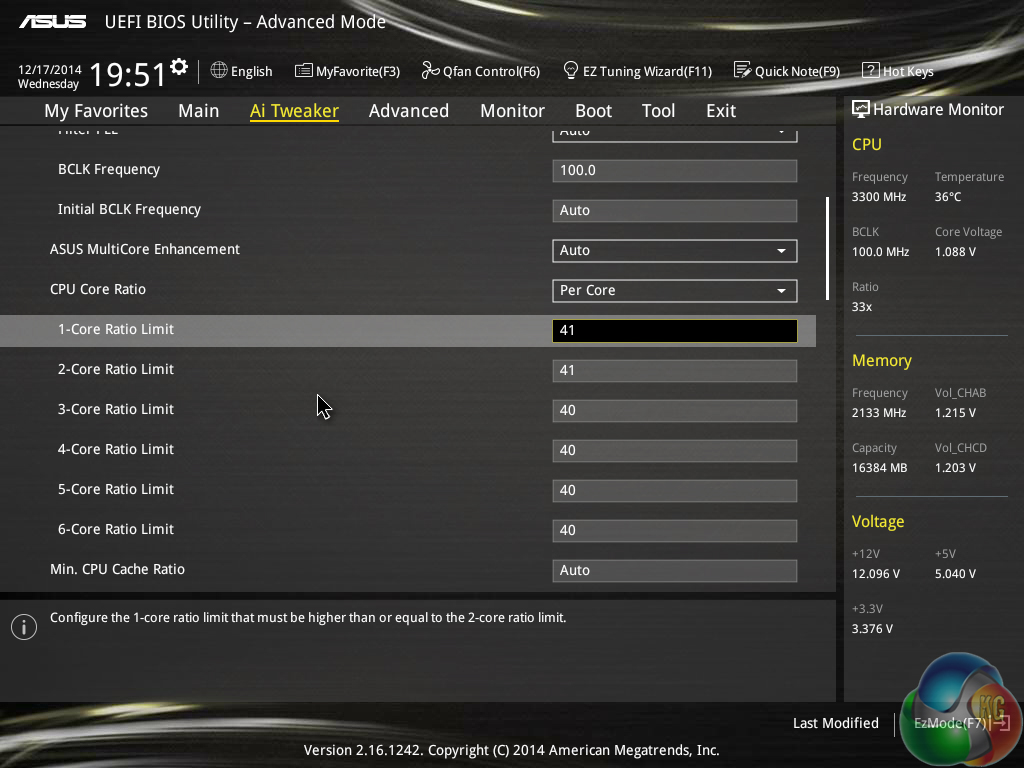Image resolution: width=1024 pixels, height=768 pixels.
Task: Click the memory capacity value 16384 MB
Action: [880, 468]
